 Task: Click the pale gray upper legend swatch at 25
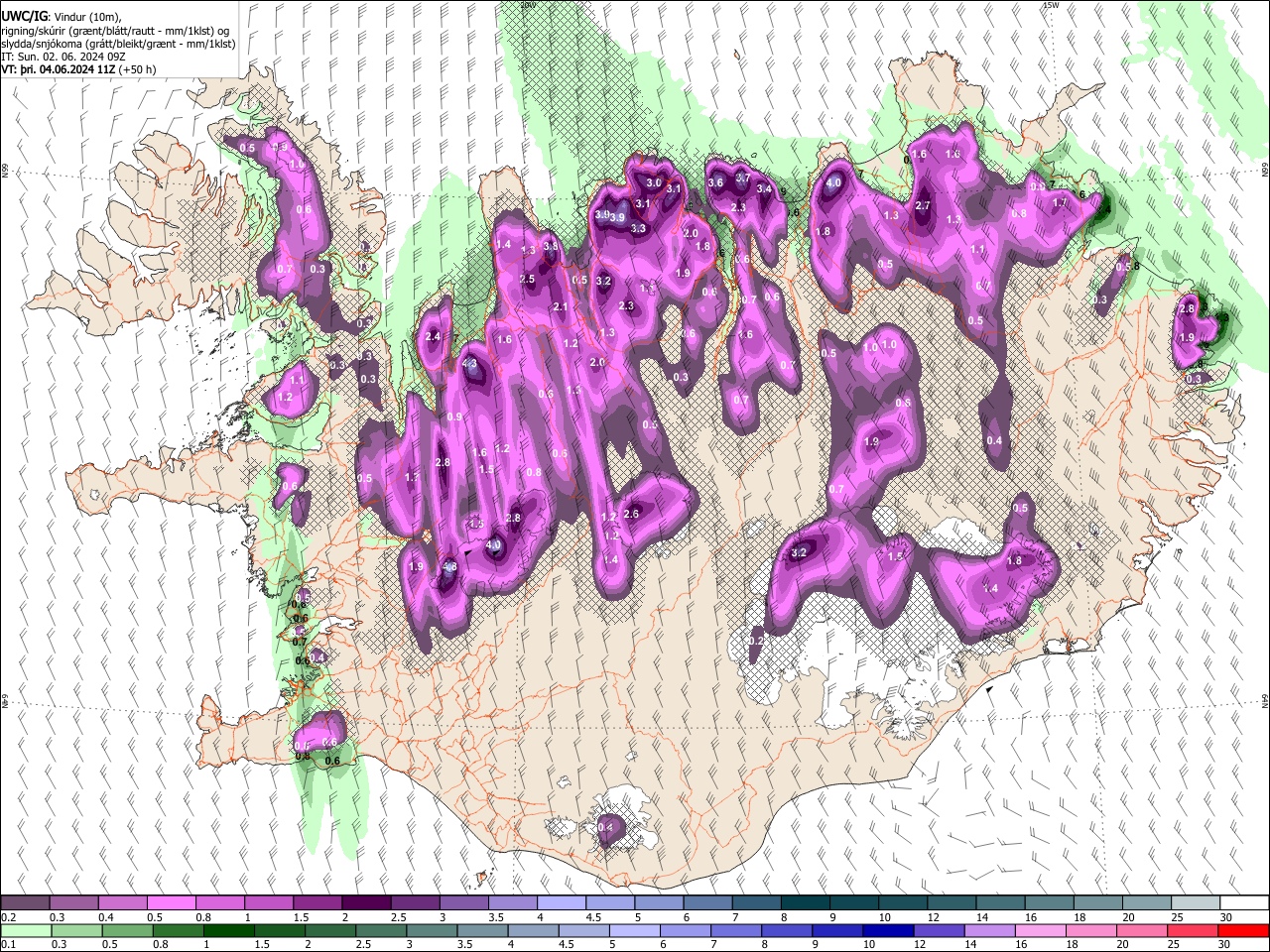tap(1196, 903)
